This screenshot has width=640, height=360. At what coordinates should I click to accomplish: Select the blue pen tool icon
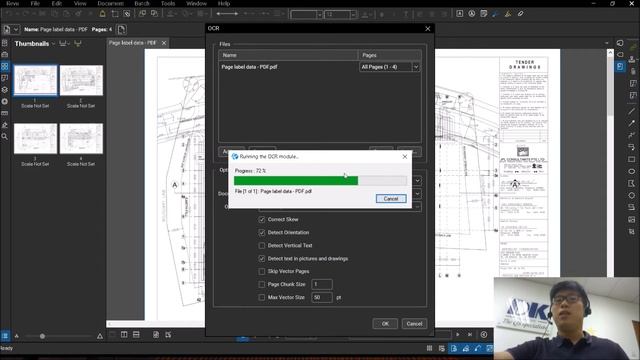coord(496,14)
